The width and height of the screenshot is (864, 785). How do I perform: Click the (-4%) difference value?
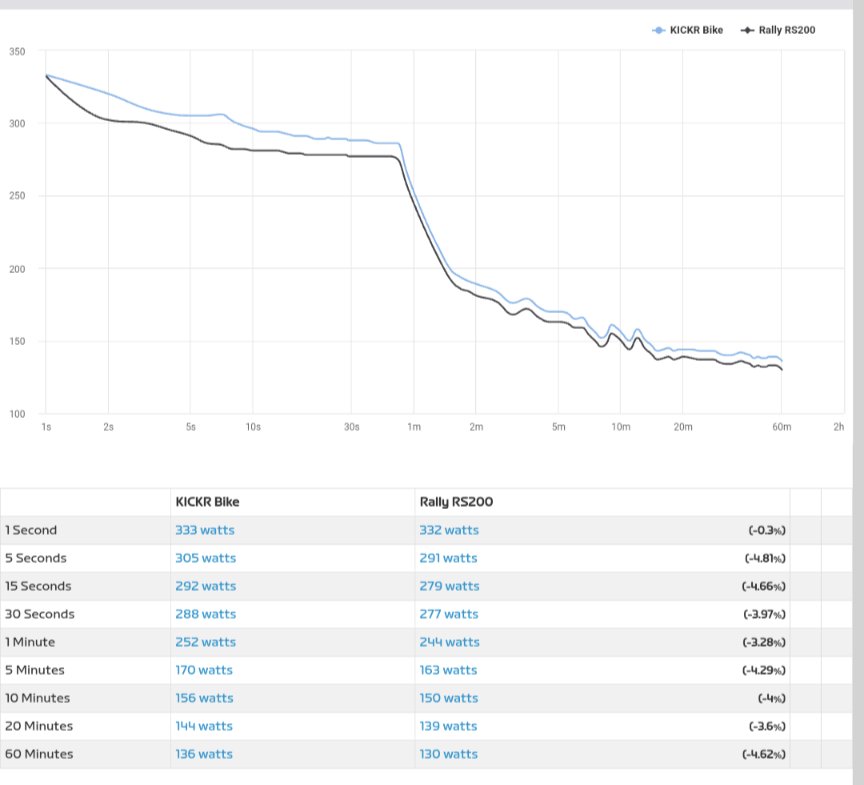pyautogui.click(x=771, y=699)
